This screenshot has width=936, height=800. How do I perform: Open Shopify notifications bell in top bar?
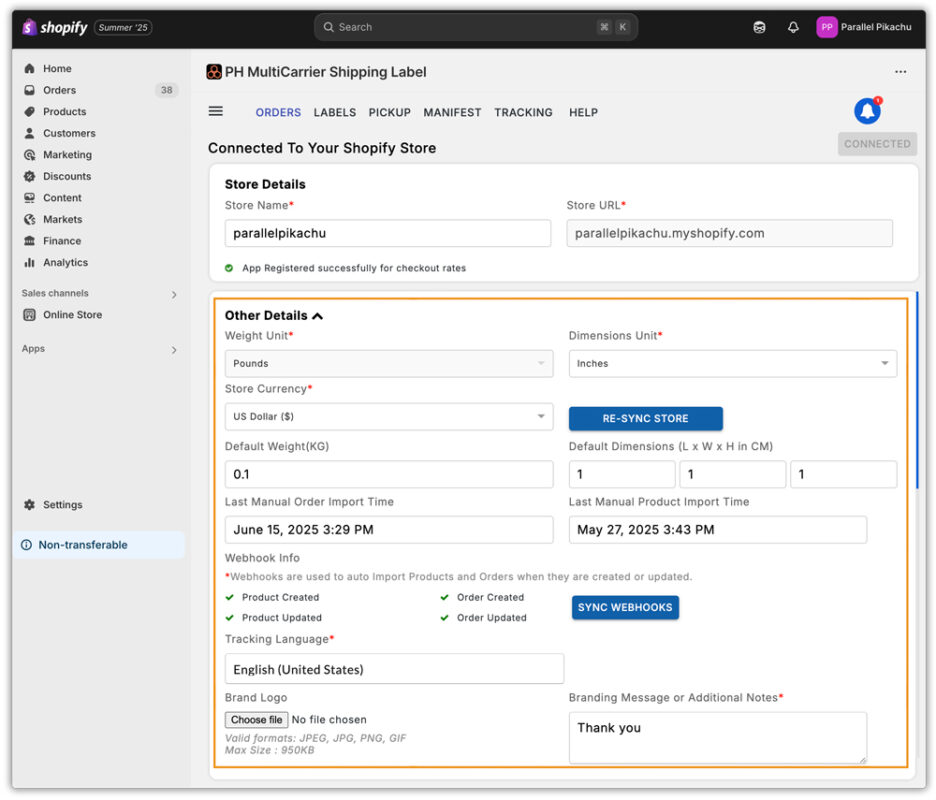pos(793,27)
